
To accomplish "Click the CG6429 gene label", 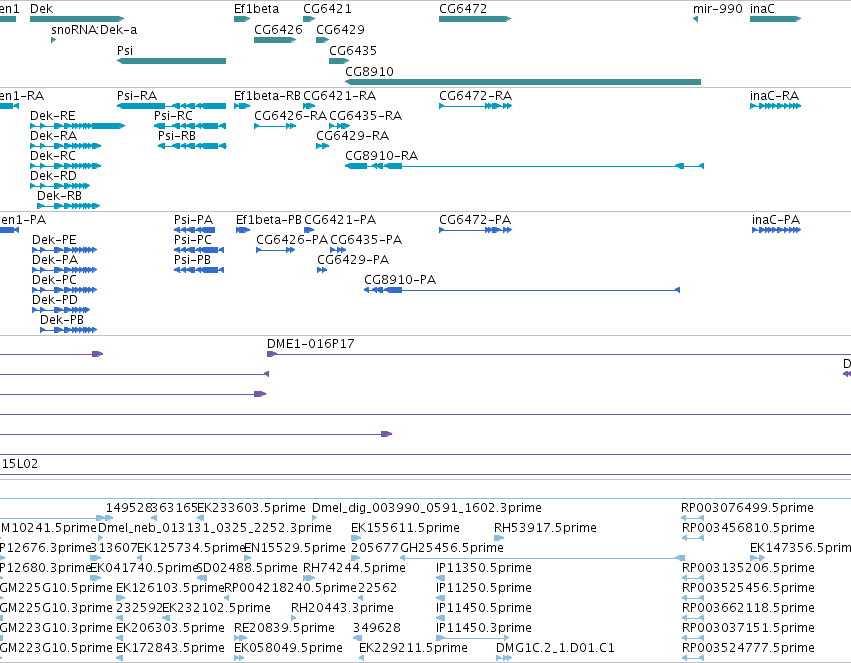I will click(340, 30).
